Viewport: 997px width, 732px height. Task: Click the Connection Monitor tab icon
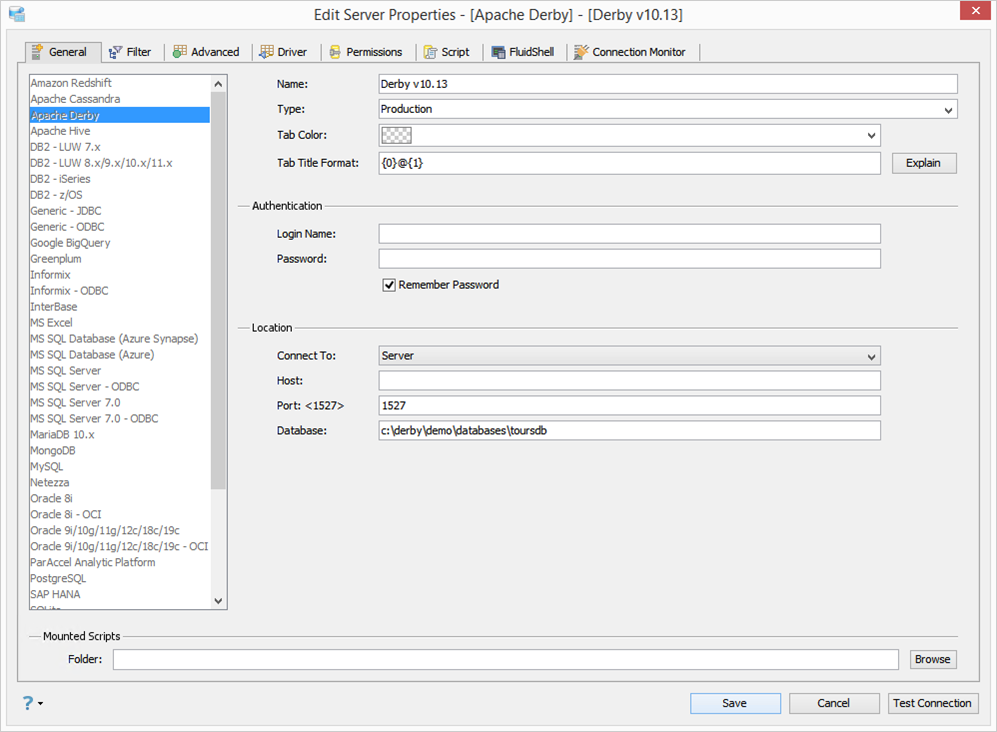[581, 52]
